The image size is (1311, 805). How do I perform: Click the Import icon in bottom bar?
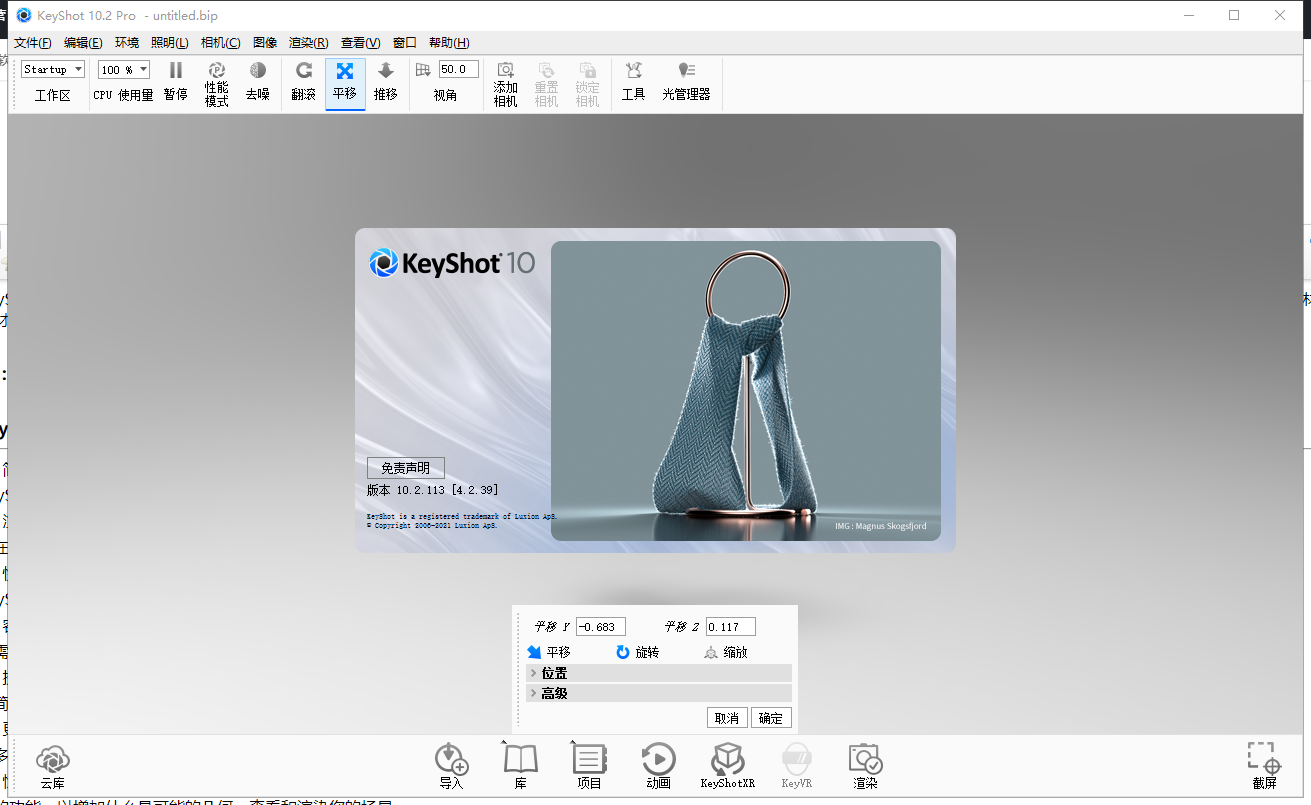[451, 759]
